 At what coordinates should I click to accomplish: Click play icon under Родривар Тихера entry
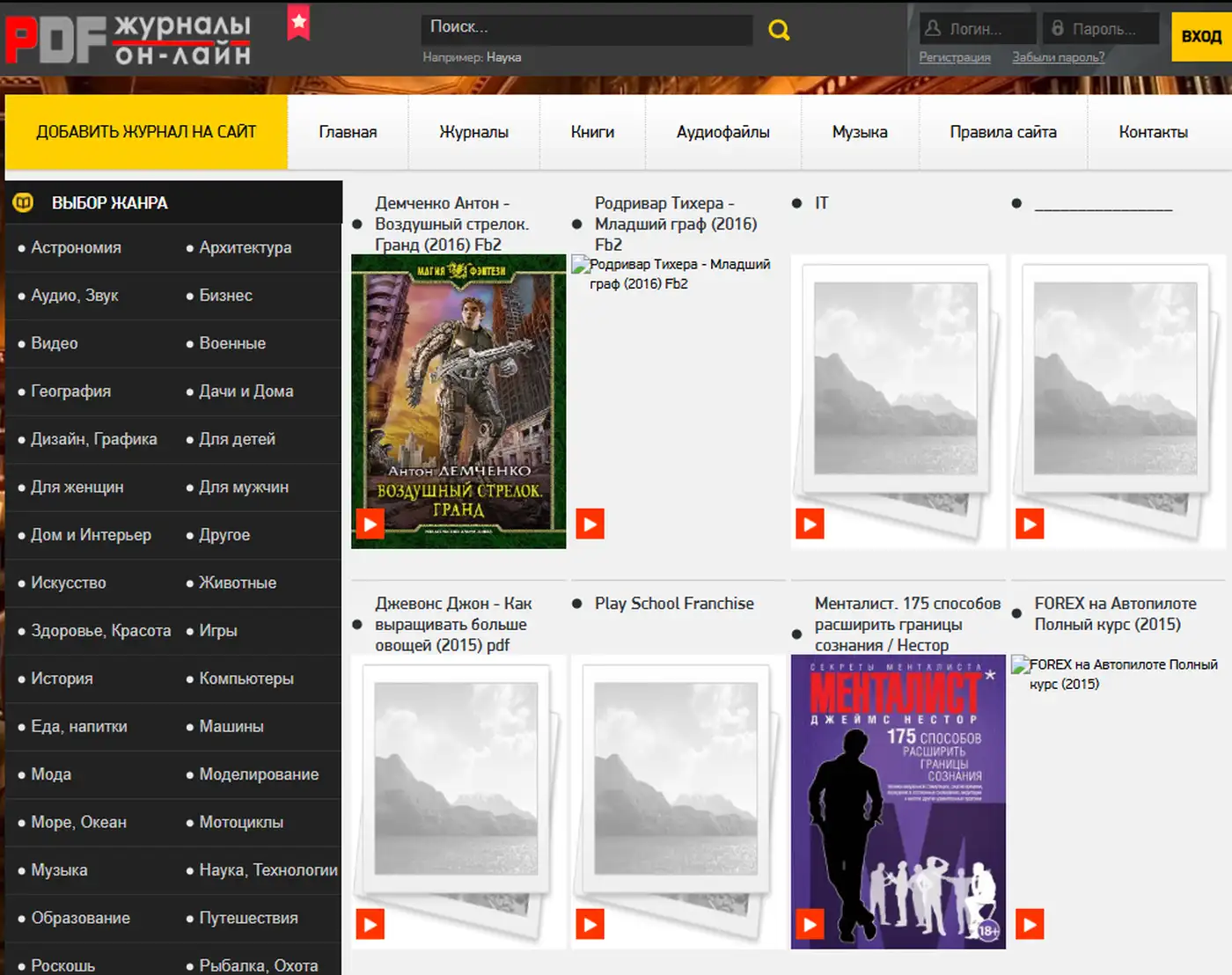pos(590,524)
